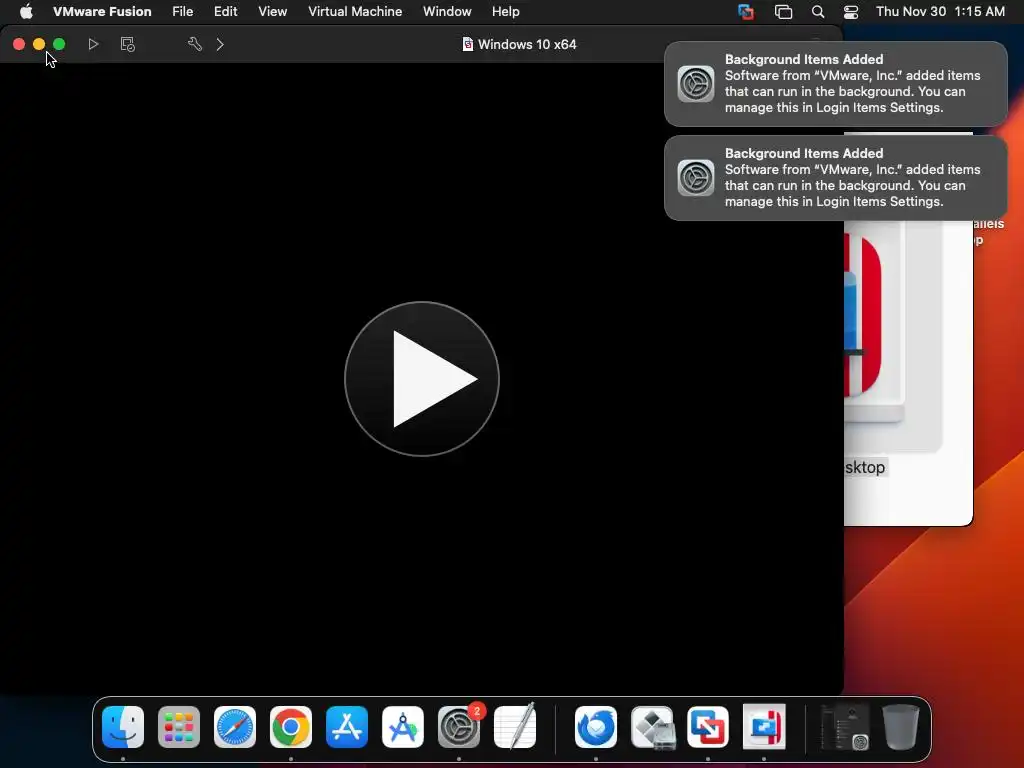Open the File menu
The height and width of the screenshot is (768, 1024).
coord(182,11)
